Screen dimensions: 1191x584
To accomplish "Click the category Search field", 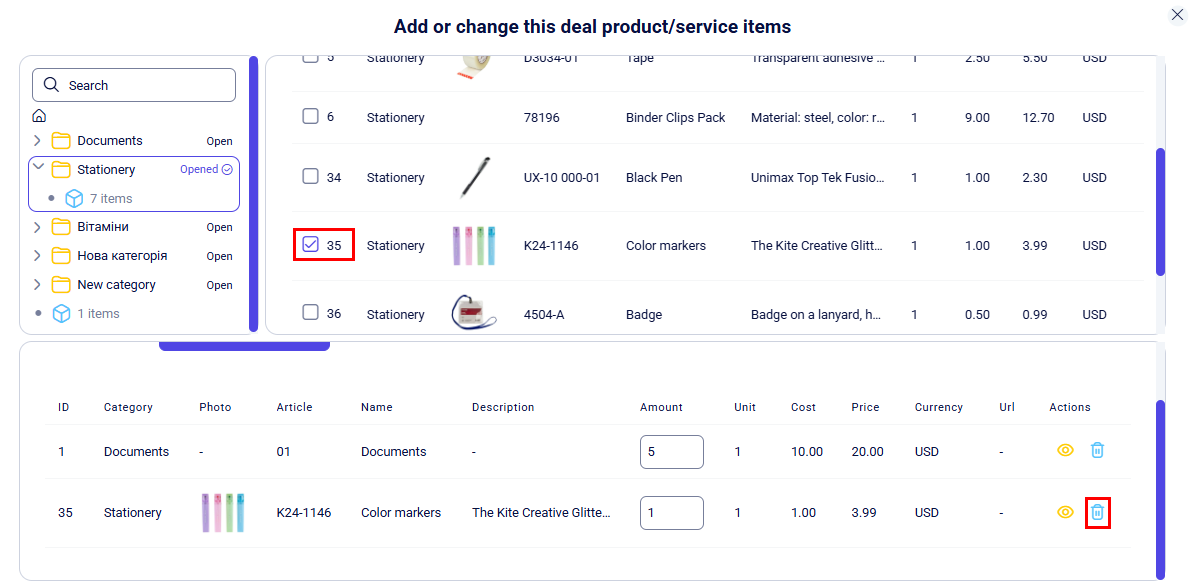I will pos(134,85).
